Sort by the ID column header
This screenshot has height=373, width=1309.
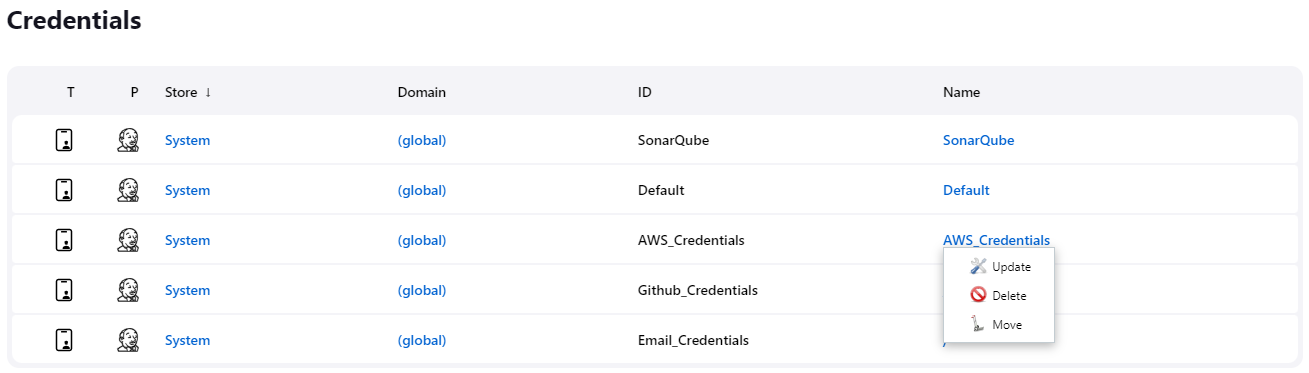[645, 92]
